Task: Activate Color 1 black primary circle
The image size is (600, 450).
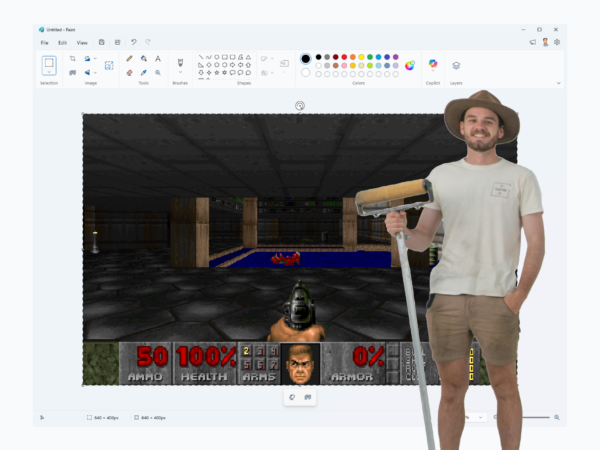Action: click(x=305, y=59)
